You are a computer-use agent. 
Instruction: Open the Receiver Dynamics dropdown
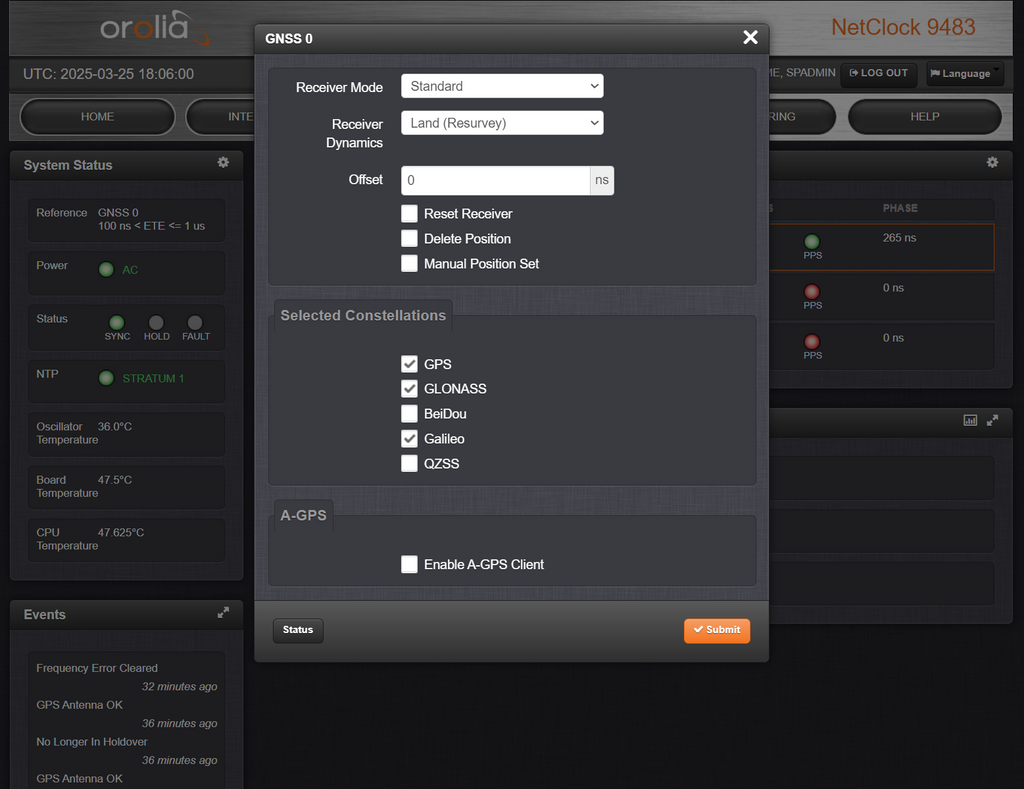[502, 123]
